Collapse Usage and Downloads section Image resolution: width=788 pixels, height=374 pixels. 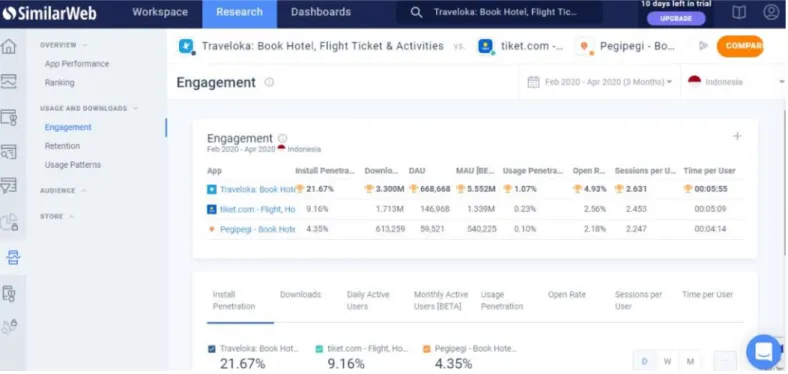pyautogui.click(x=89, y=108)
